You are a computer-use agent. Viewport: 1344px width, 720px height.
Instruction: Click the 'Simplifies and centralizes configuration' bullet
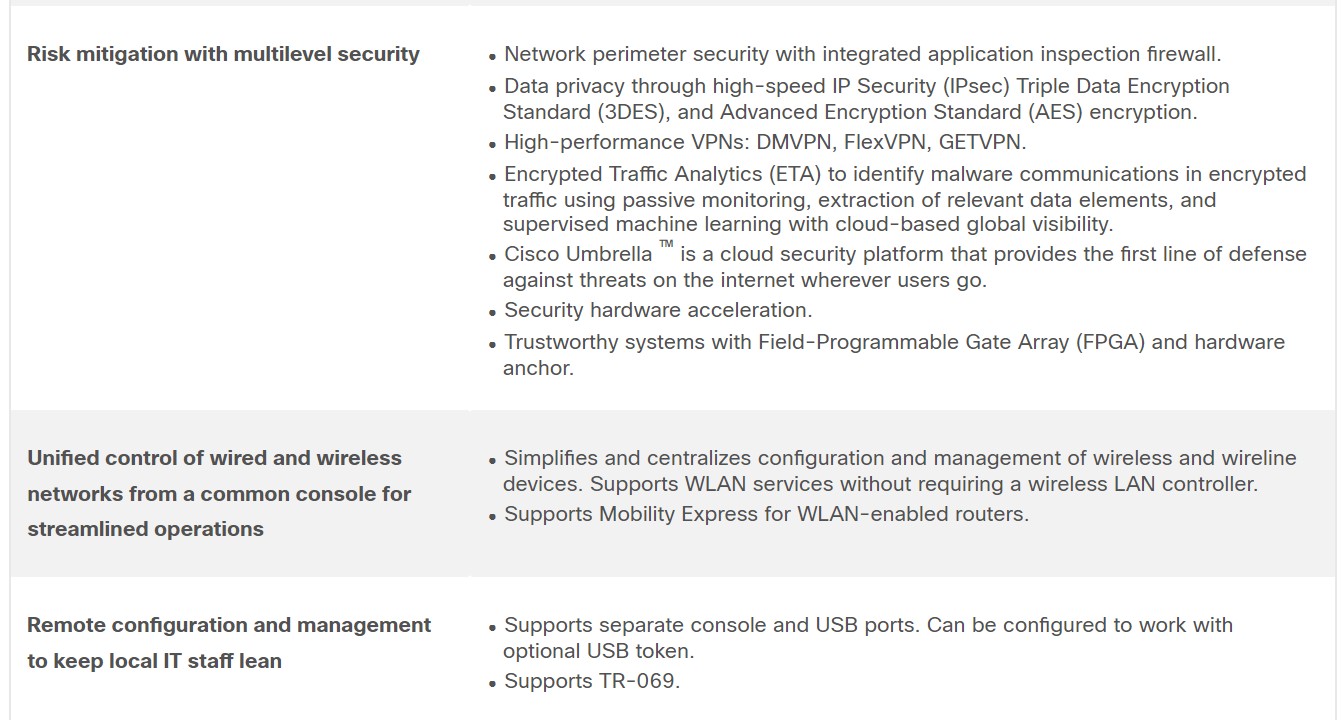(x=900, y=471)
